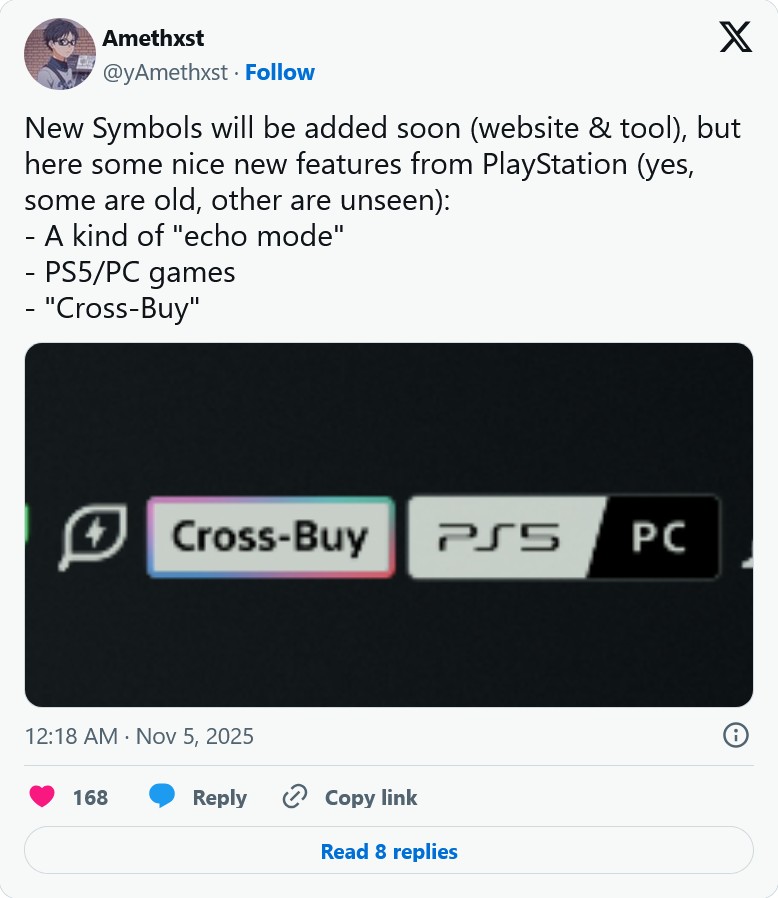This screenshot has width=778, height=898.
Task: Like the tweet with the heart icon
Action: [41, 797]
